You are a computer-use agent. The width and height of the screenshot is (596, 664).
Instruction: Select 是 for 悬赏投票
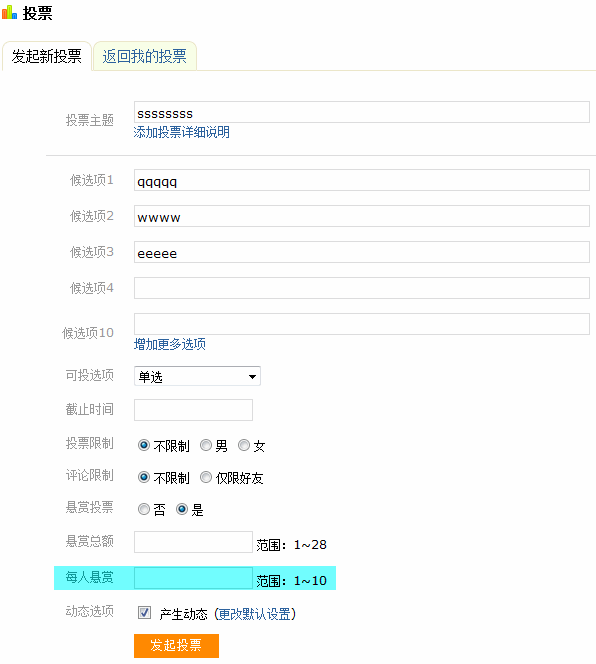coord(182,509)
